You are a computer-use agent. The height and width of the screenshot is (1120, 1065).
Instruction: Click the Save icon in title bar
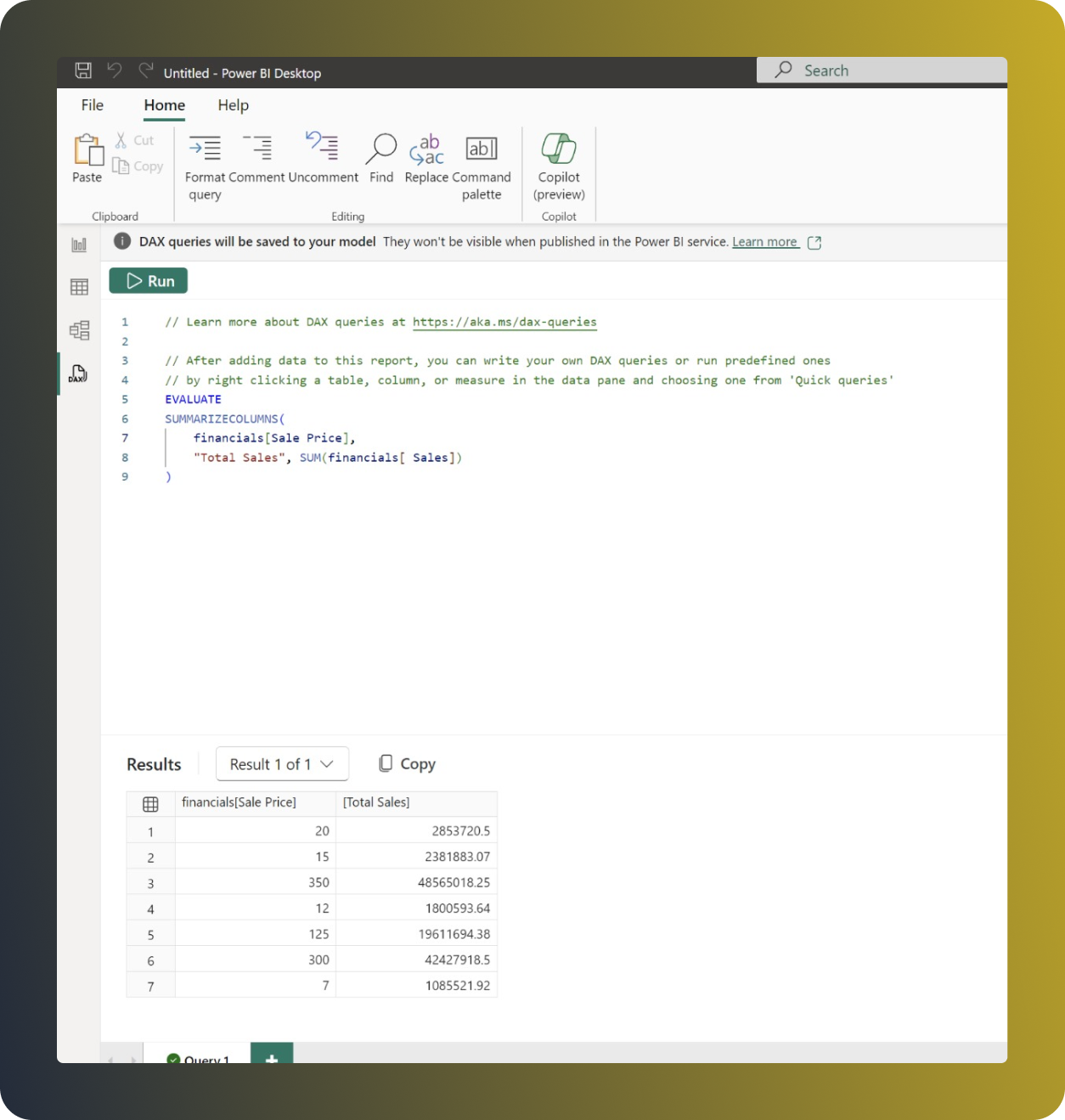[x=82, y=70]
